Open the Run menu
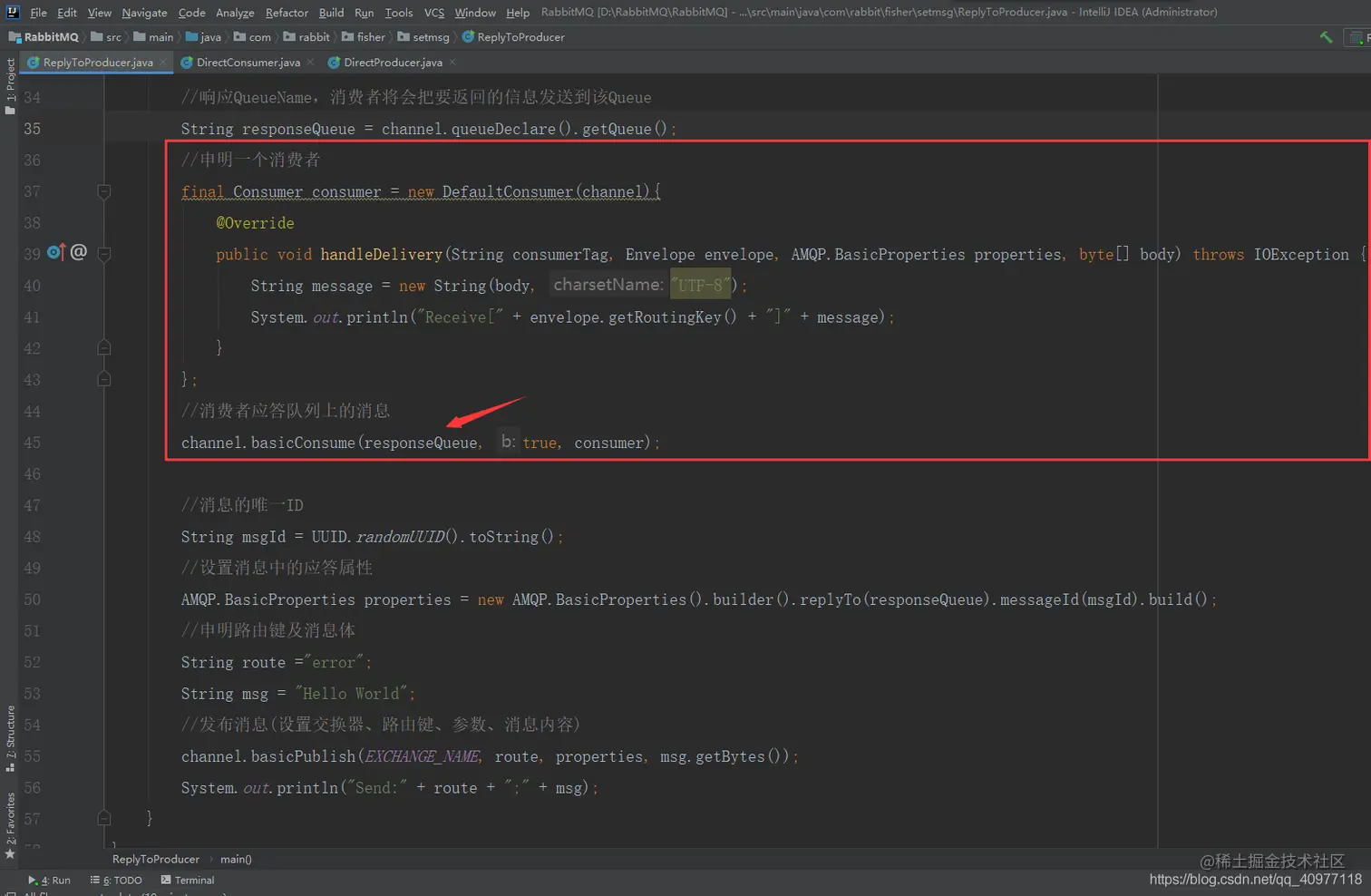Image resolution: width=1371 pixels, height=896 pixels. [x=364, y=13]
